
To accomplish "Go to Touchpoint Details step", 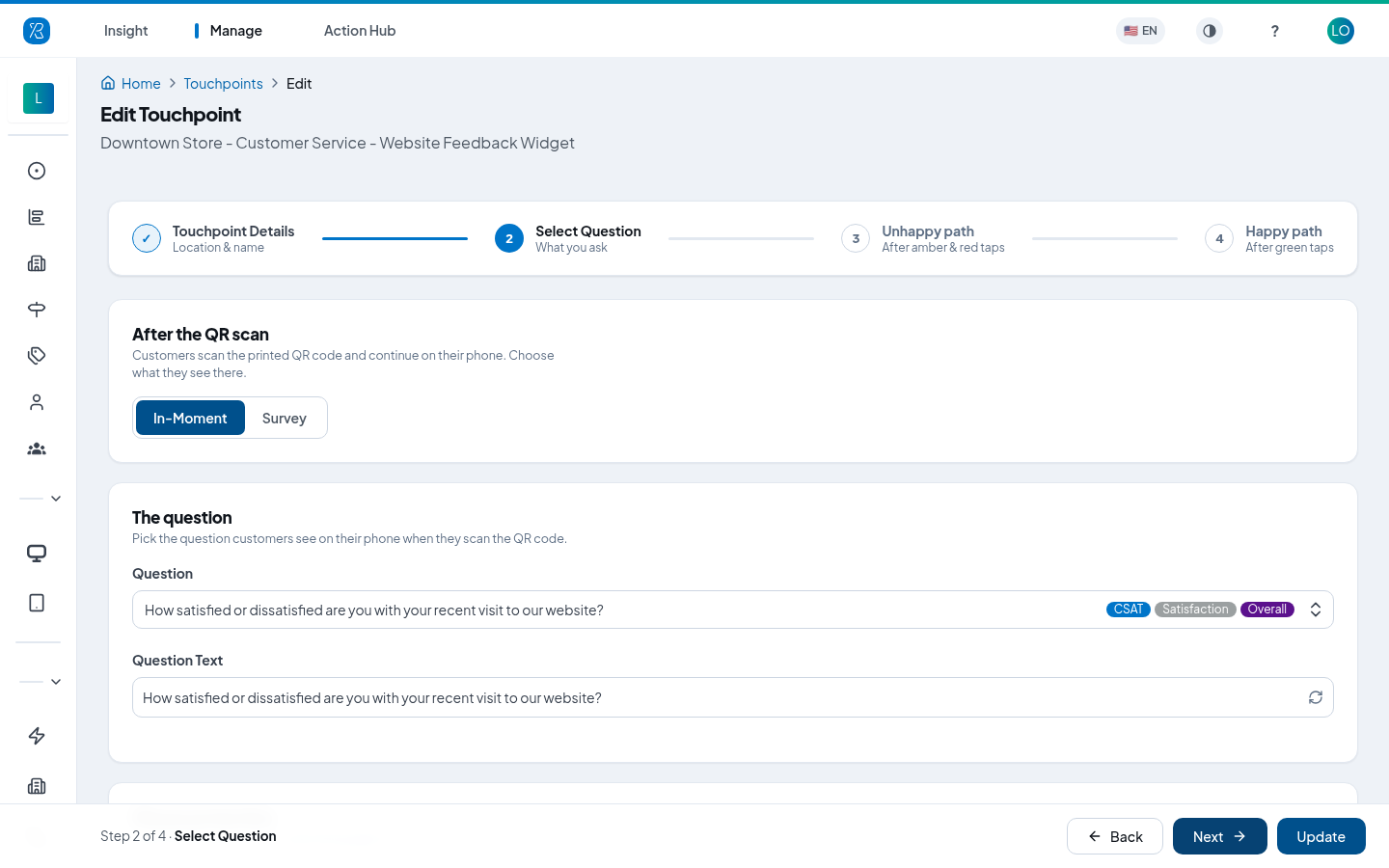I will tap(214, 238).
